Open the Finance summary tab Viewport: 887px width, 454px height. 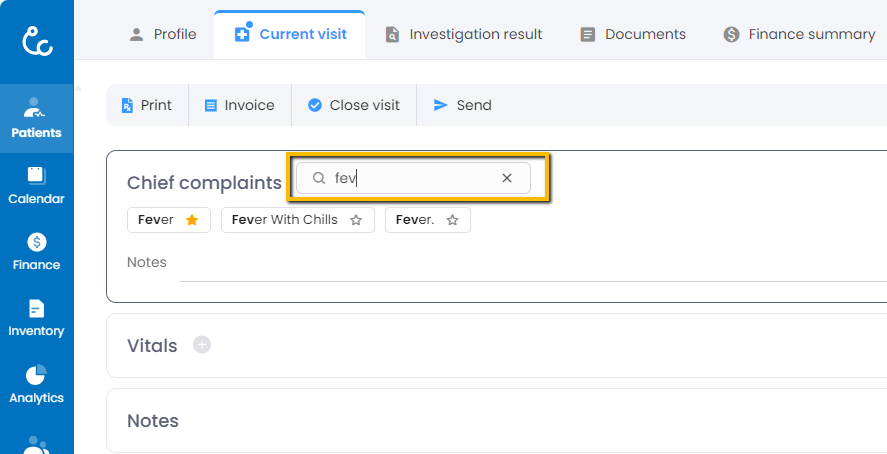coord(799,34)
